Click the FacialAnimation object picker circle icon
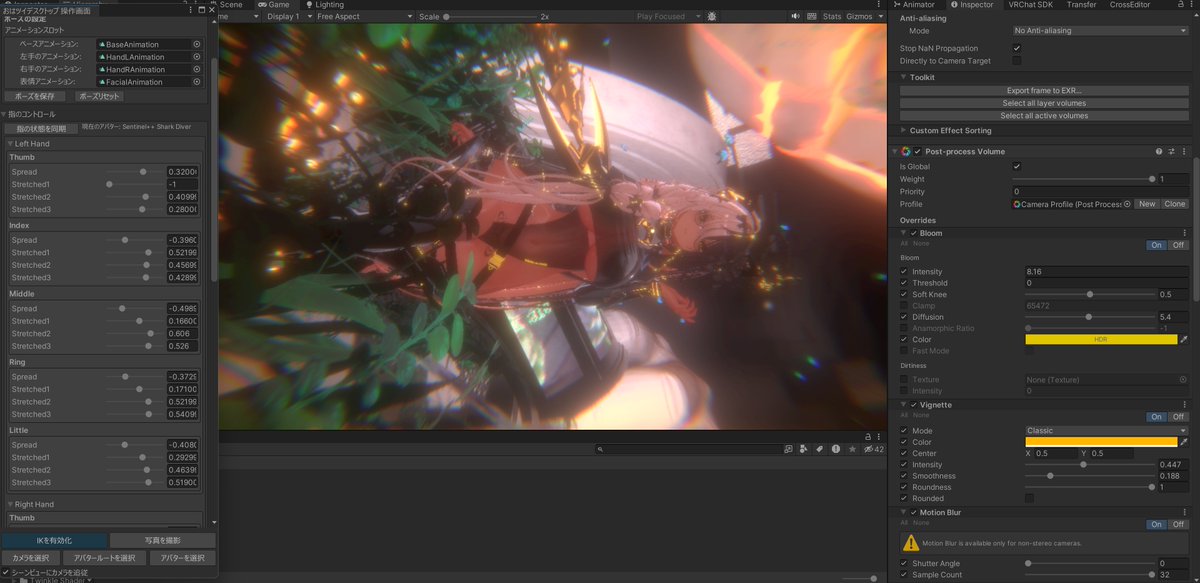1200x583 pixels. point(197,82)
